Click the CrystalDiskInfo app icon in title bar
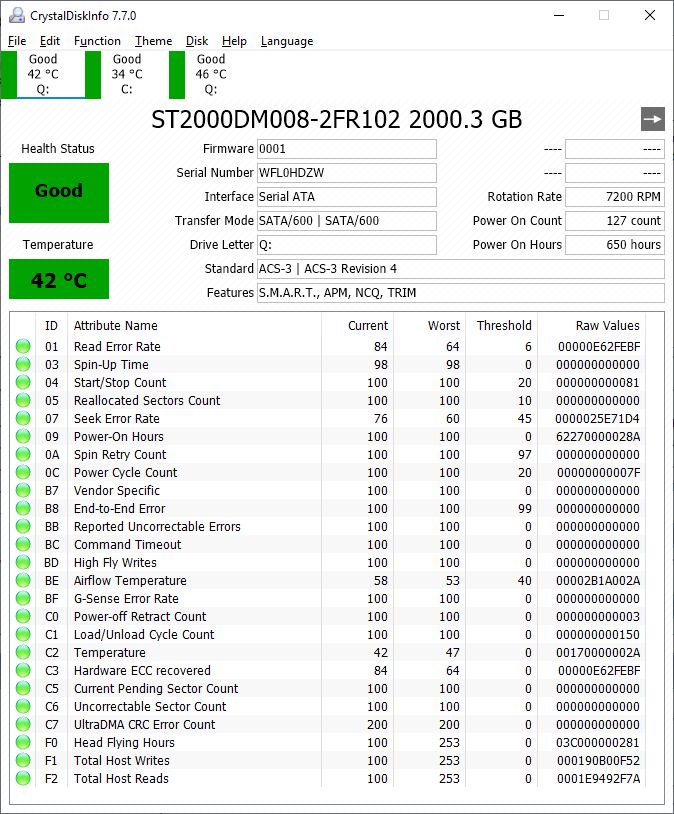 click(x=17, y=16)
